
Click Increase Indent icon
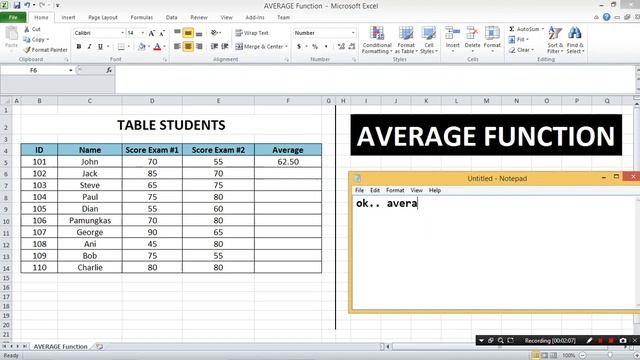(225, 47)
